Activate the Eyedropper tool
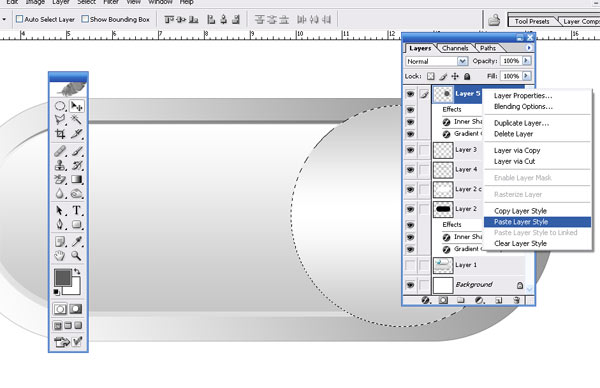Viewport: 600px width, 388px height. (x=77, y=241)
